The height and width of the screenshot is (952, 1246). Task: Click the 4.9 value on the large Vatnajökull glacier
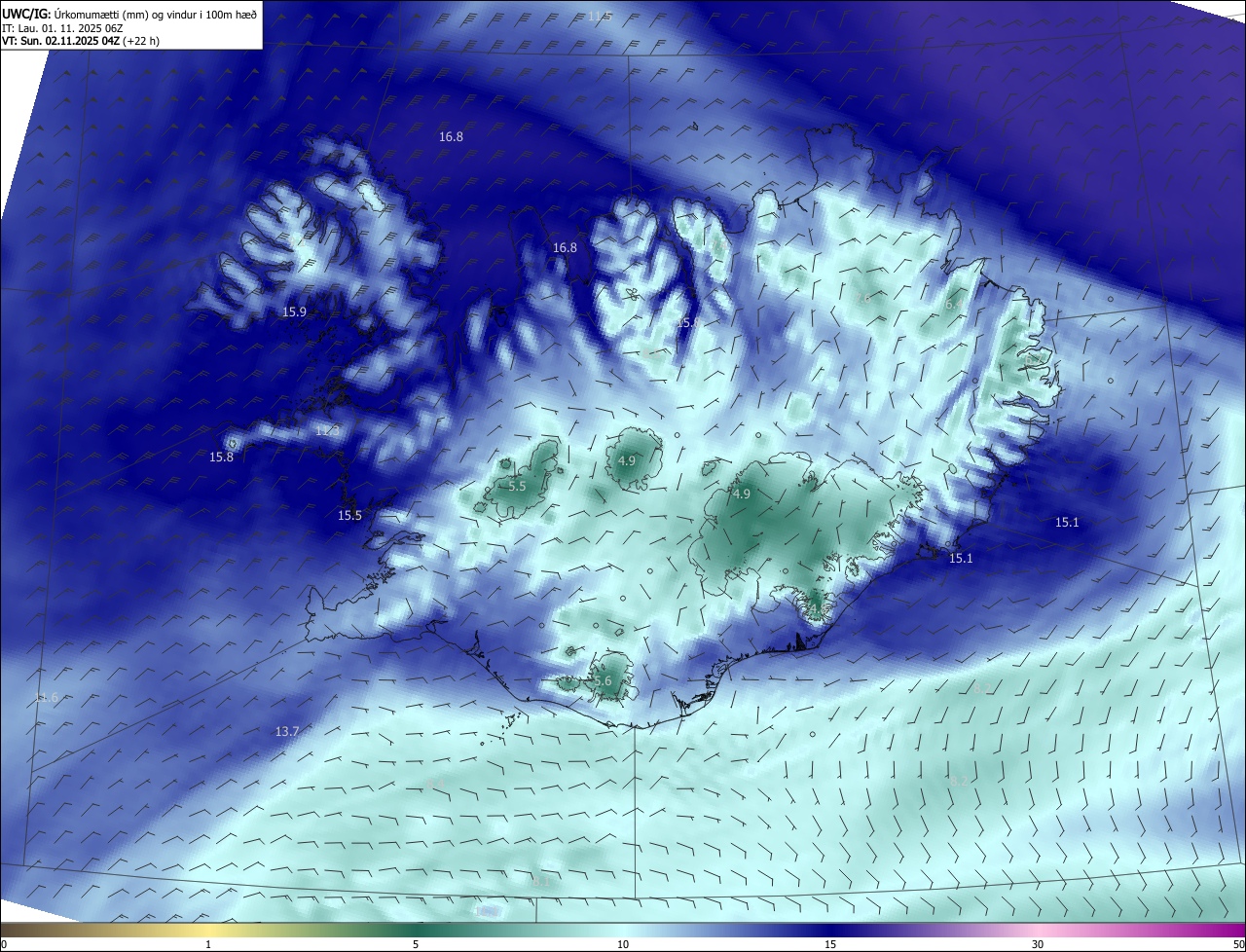[742, 494]
